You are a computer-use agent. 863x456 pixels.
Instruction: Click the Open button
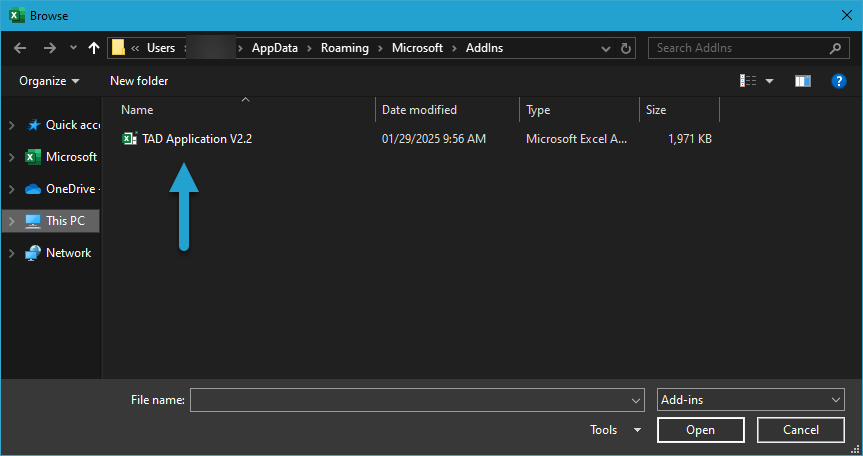tap(701, 430)
